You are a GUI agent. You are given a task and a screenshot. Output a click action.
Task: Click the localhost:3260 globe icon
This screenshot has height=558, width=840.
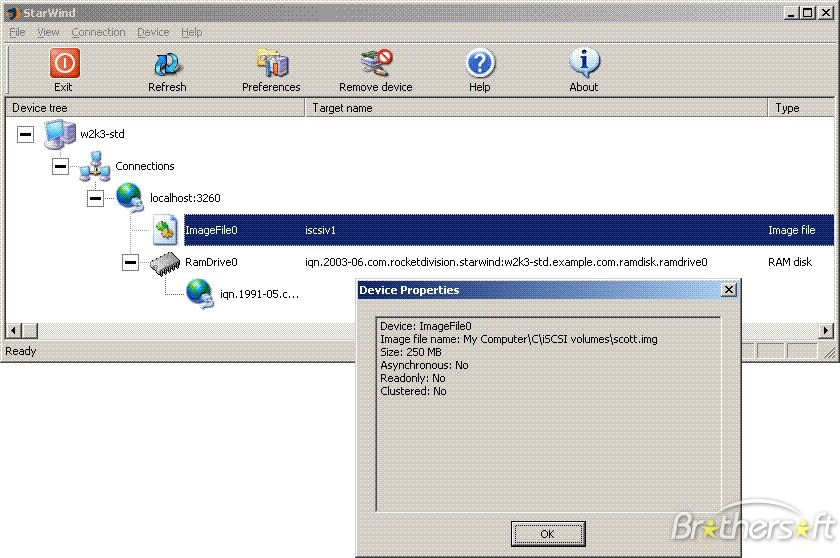pyautogui.click(x=130, y=198)
